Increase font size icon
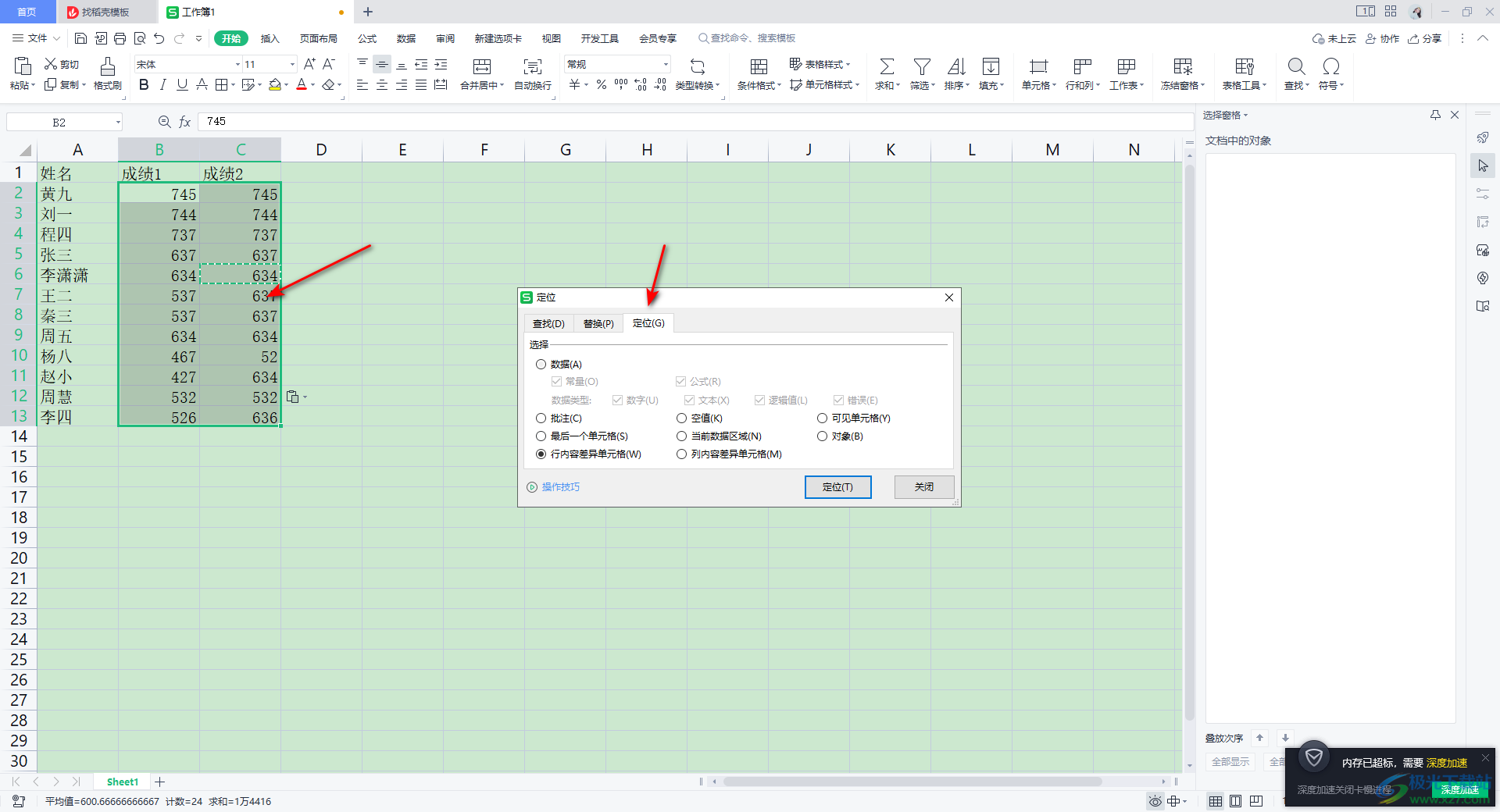1500x812 pixels. pyautogui.click(x=309, y=64)
